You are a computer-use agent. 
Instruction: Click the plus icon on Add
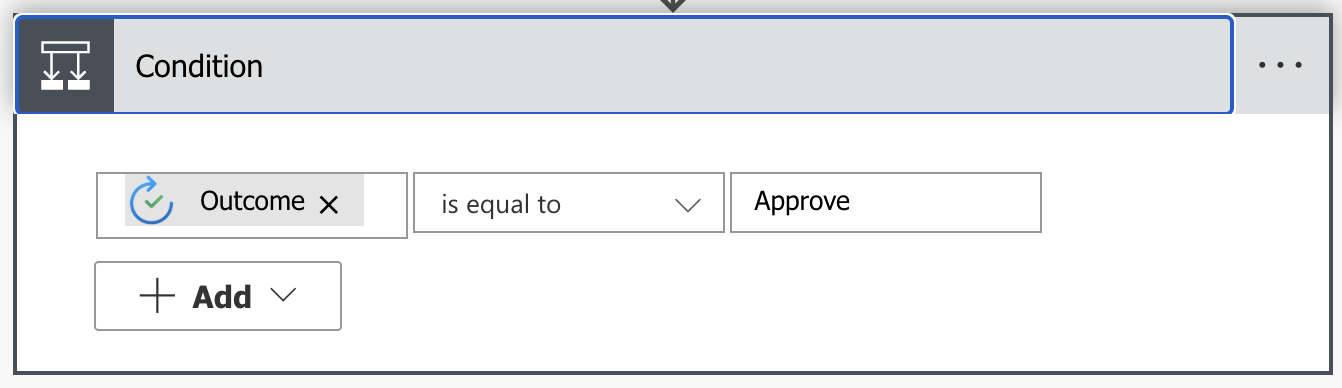(x=157, y=297)
